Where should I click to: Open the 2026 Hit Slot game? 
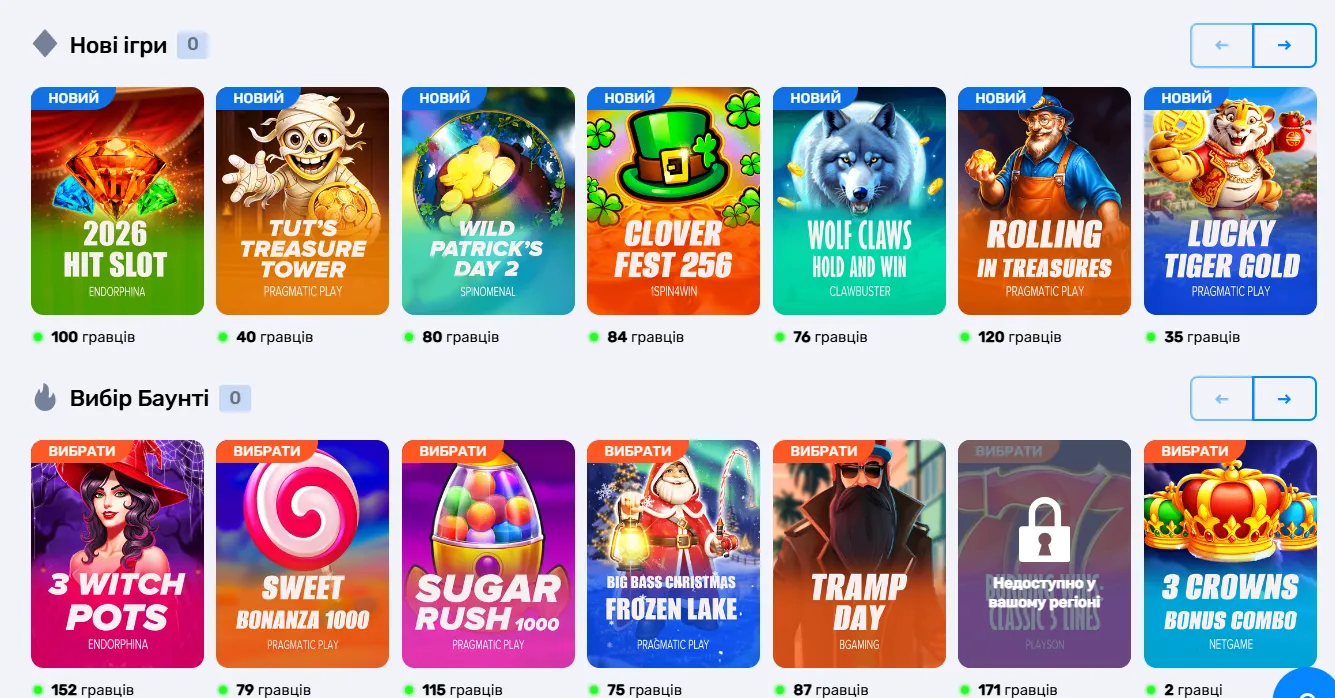coord(117,201)
